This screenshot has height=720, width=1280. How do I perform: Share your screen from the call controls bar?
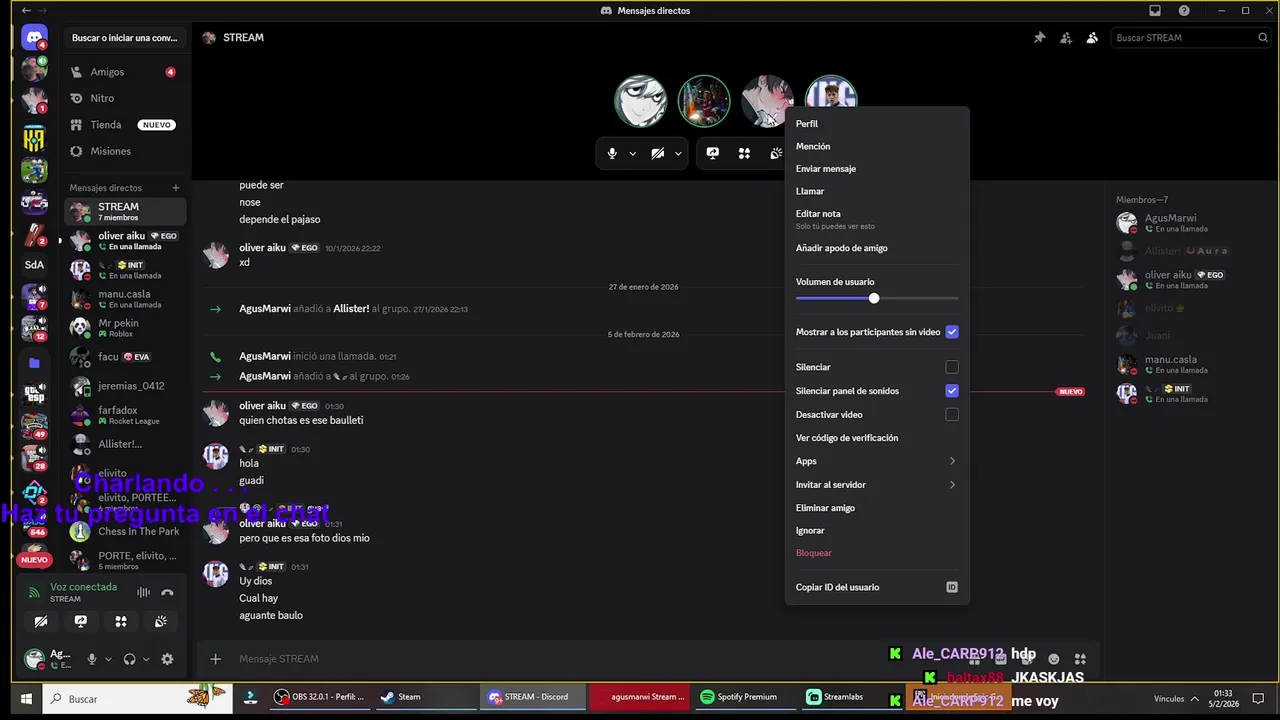point(712,153)
